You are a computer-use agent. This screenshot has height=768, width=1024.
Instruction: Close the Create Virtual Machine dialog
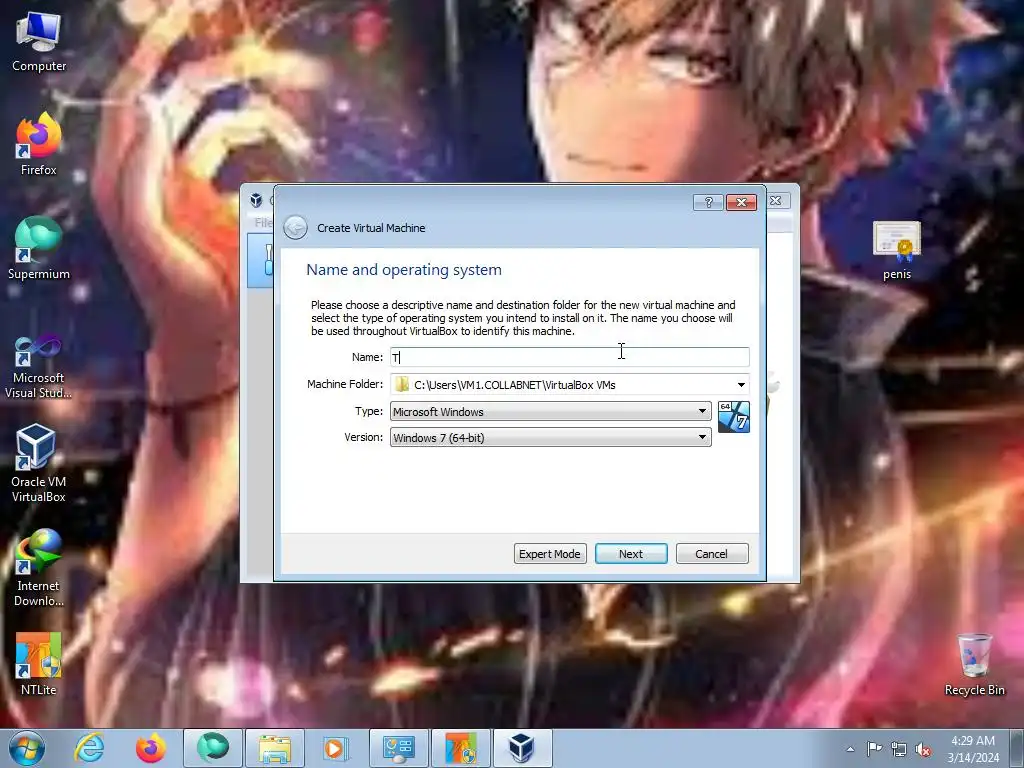click(x=741, y=202)
